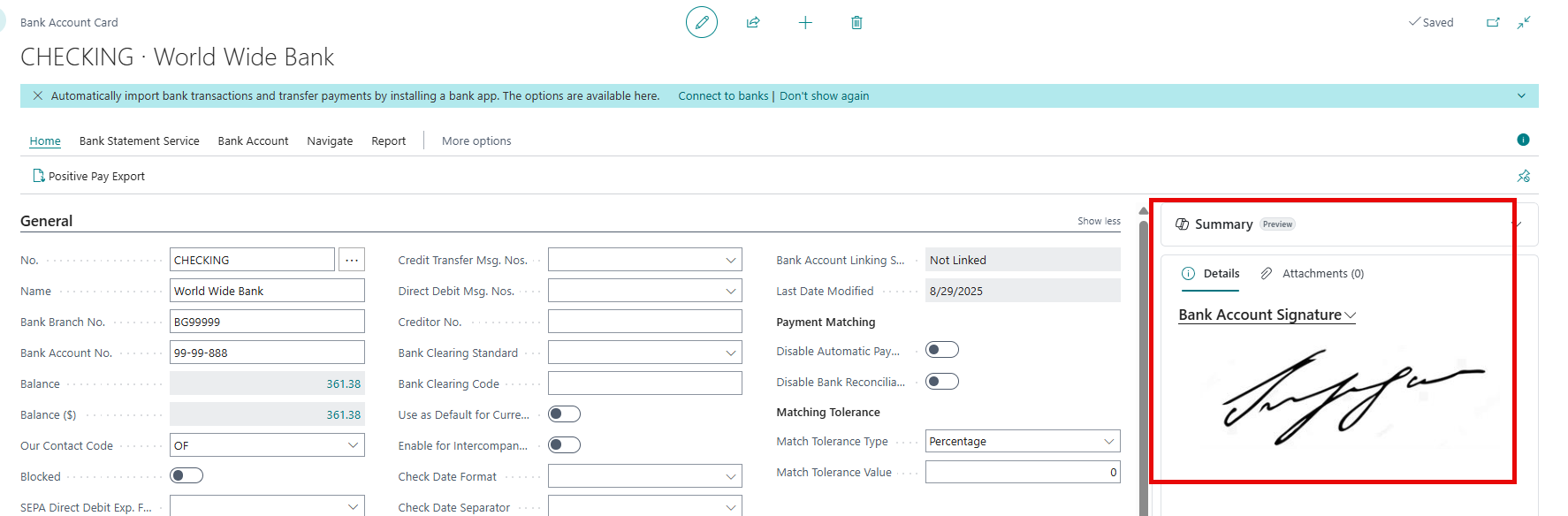The image size is (1568, 516).
Task: Click the Saved status indicator
Action: pyautogui.click(x=1431, y=22)
